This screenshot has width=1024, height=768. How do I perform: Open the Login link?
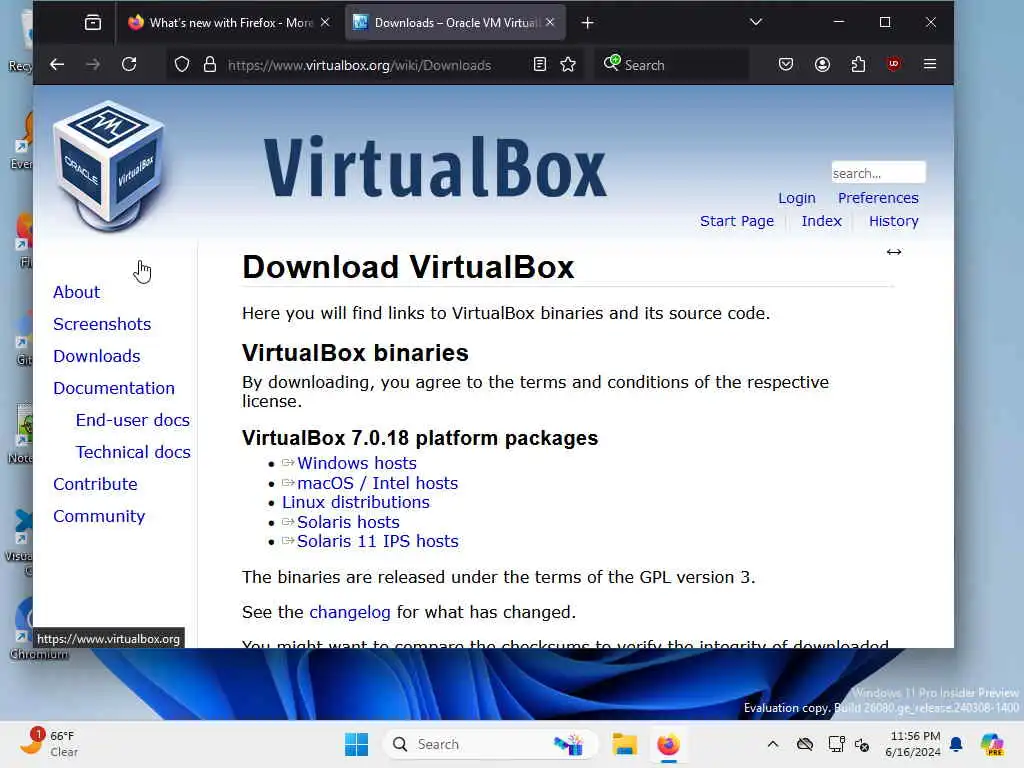tap(797, 198)
